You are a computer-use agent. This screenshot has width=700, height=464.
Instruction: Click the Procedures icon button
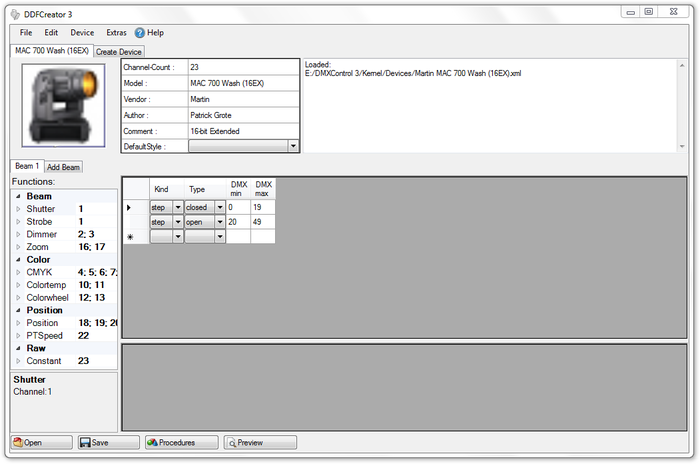pyautogui.click(x=181, y=442)
